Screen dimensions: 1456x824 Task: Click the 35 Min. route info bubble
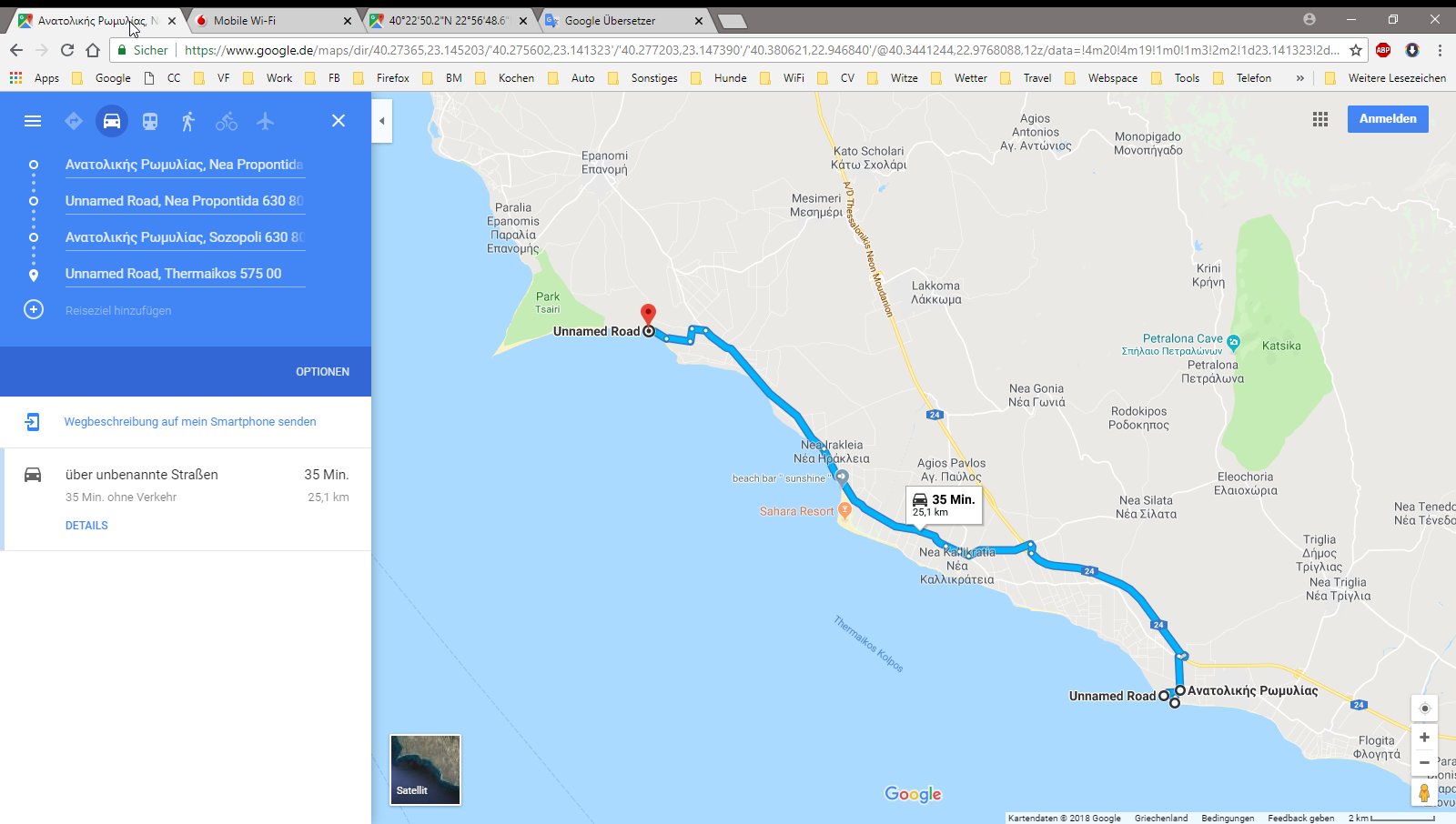click(944, 505)
